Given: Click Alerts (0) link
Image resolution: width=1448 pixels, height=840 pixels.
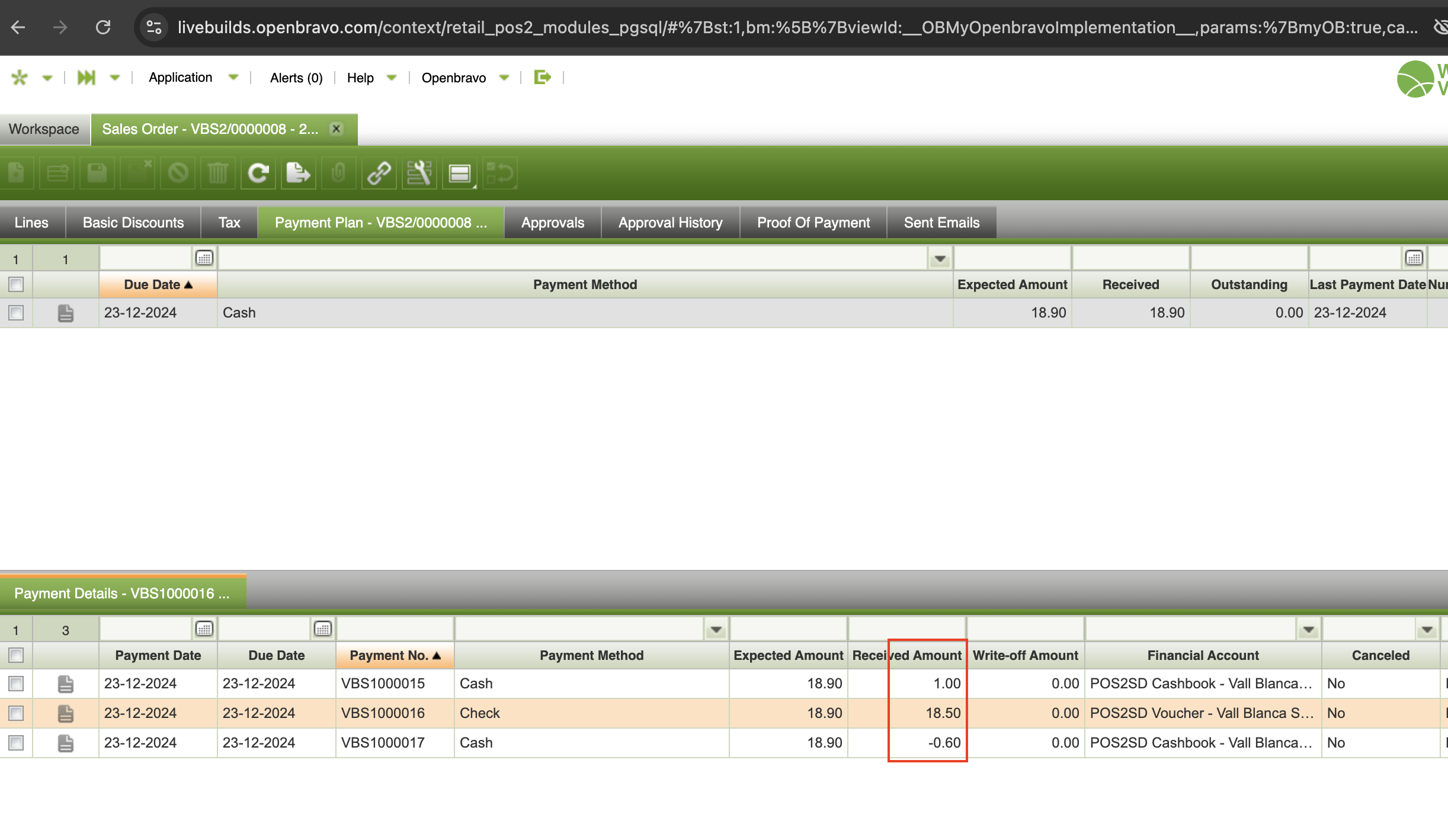Looking at the screenshot, I should [296, 78].
